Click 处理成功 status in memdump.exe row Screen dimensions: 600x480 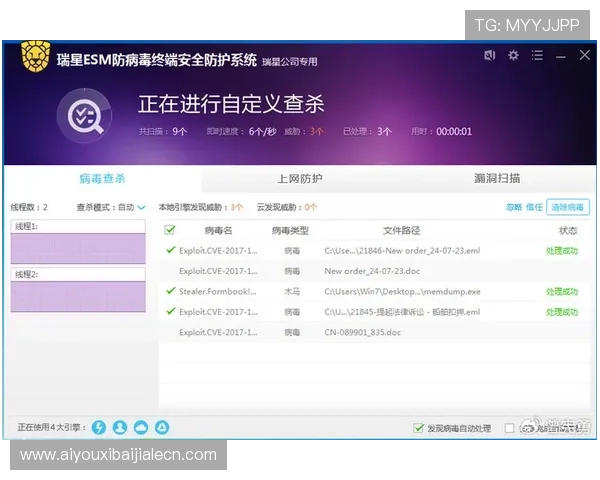coord(562,292)
